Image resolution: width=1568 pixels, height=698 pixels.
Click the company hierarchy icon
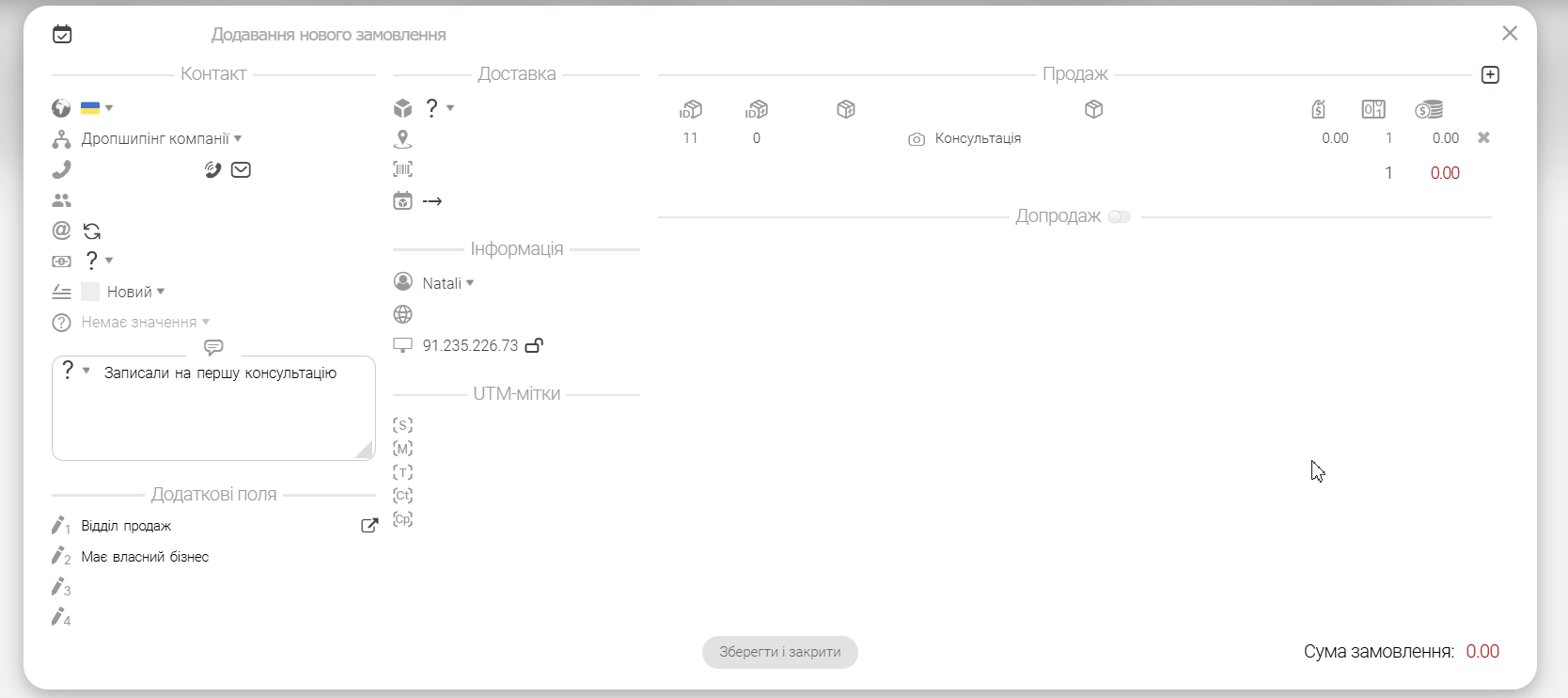[x=61, y=139]
